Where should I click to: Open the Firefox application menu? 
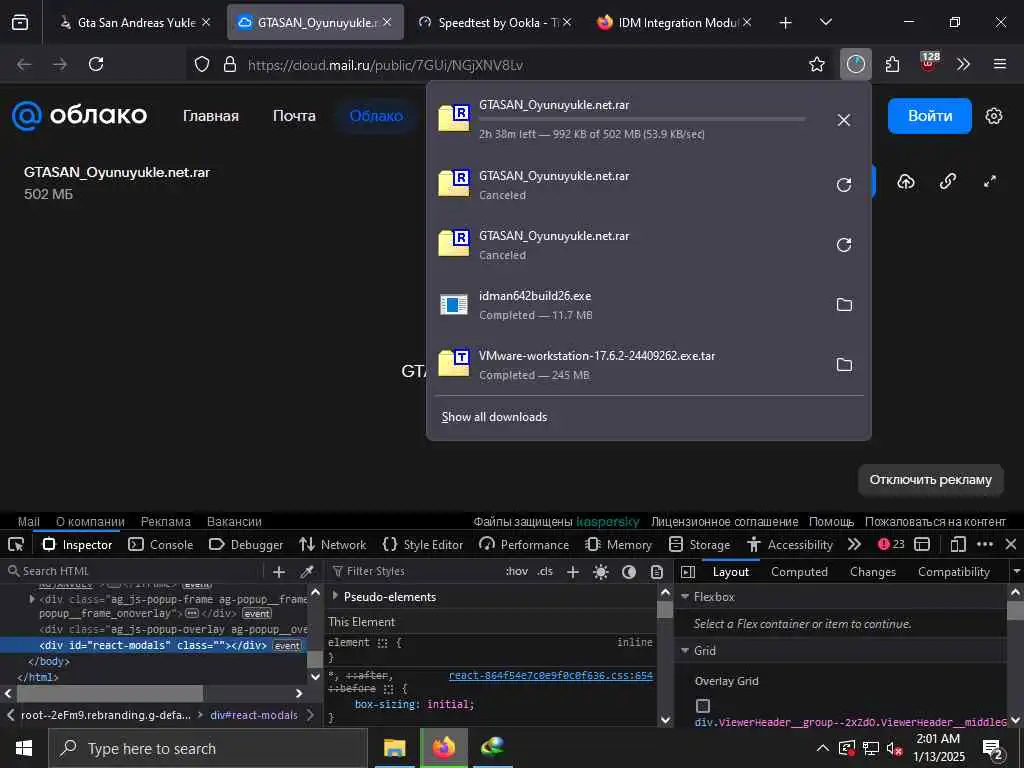coord(999,64)
